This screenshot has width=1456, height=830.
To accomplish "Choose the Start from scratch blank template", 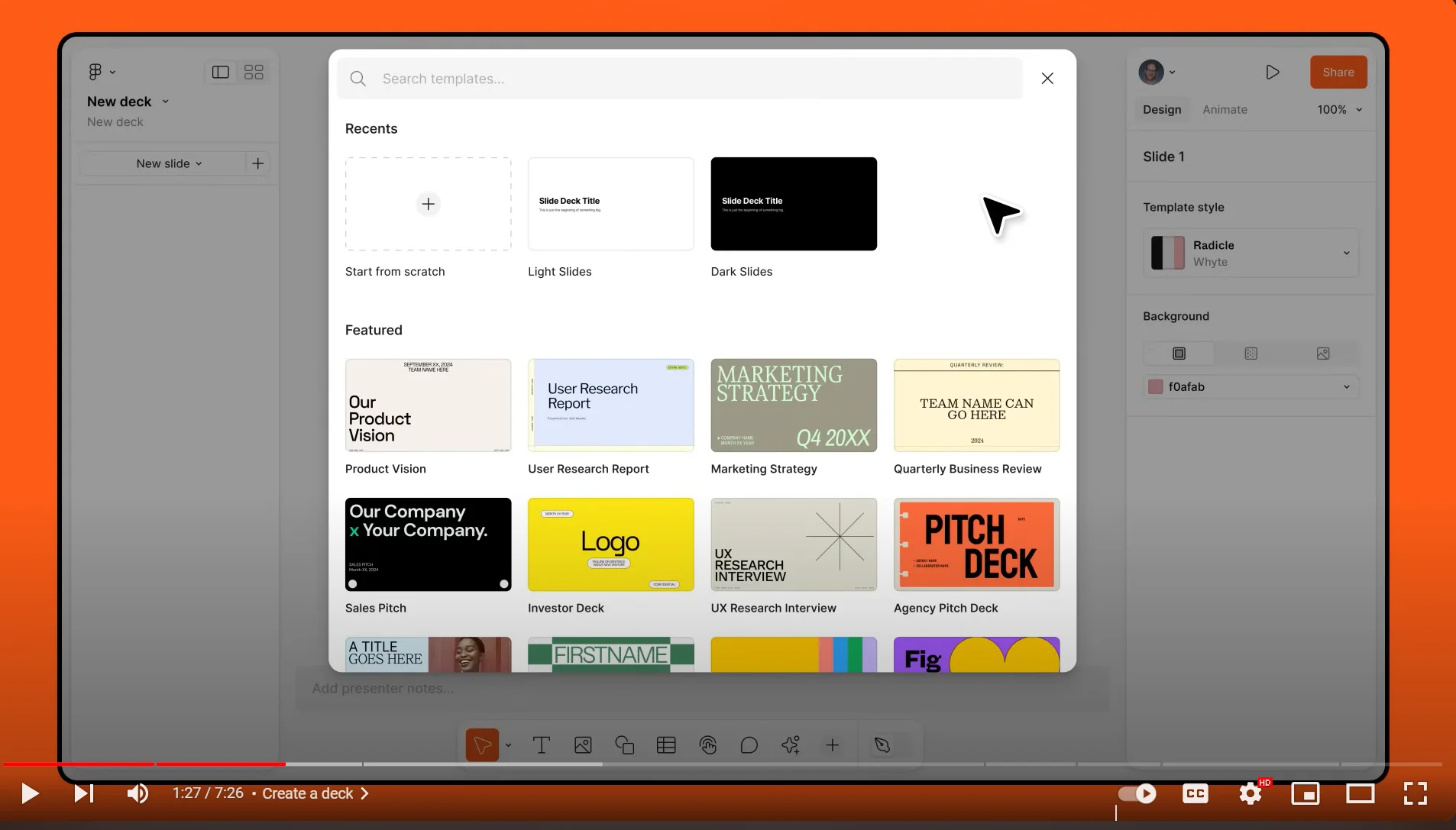I will click(x=429, y=204).
